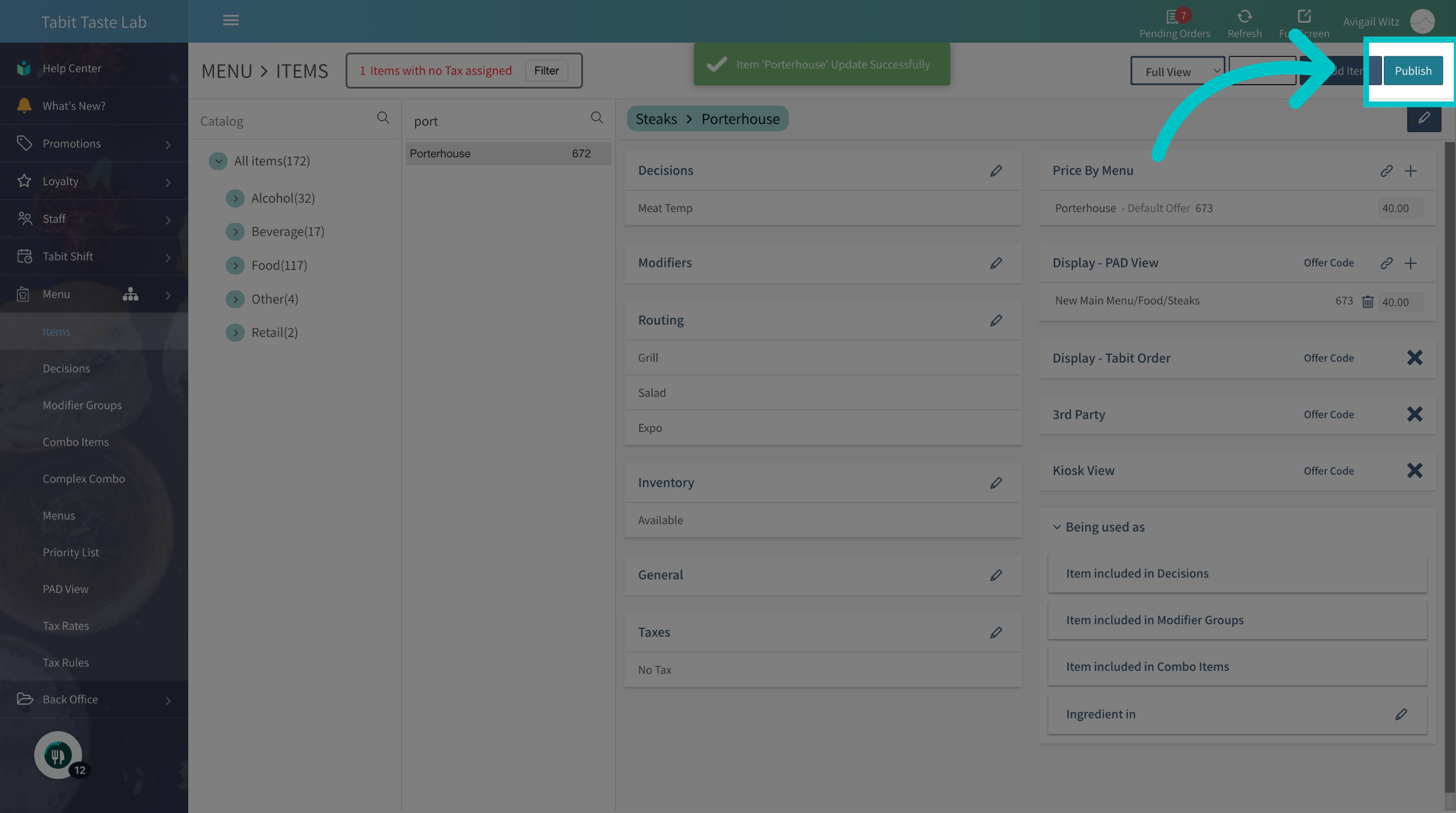Screen dimensions: 1456x813
Task: Click the Refresh icon
Action: pos(1244,16)
